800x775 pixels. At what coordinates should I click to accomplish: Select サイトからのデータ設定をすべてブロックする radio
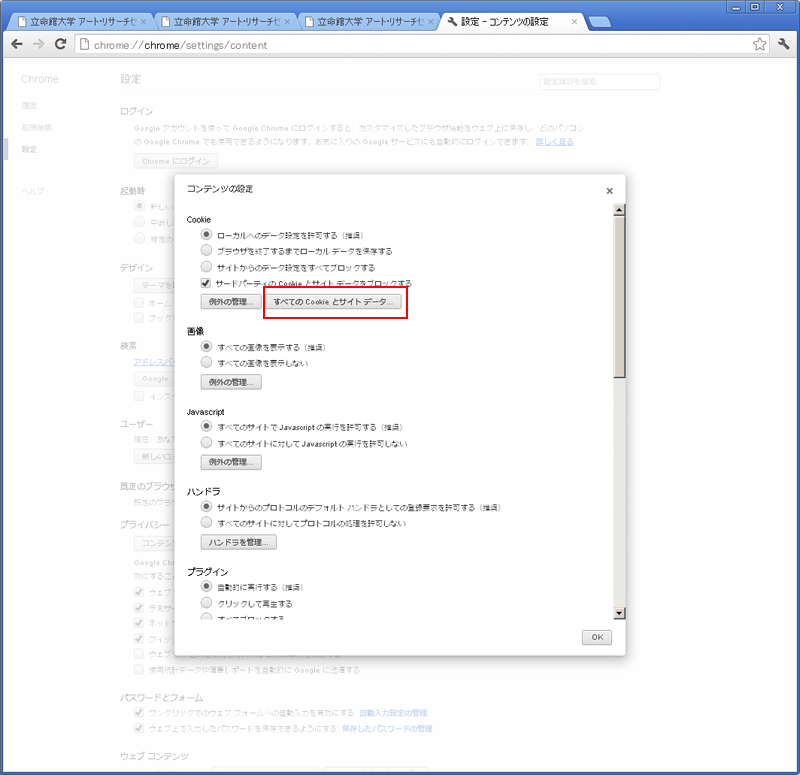[x=206, y=267]
